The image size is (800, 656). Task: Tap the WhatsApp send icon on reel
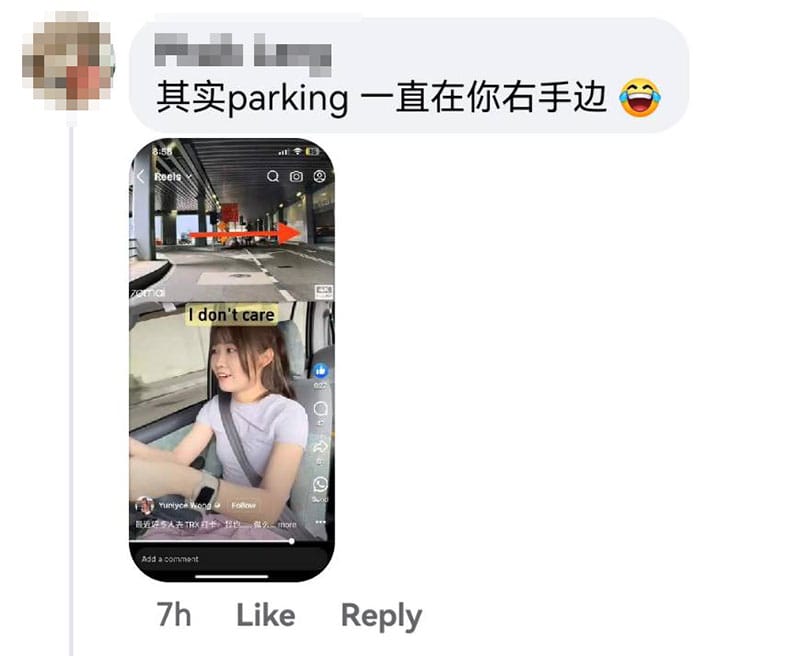coord(320,484)
